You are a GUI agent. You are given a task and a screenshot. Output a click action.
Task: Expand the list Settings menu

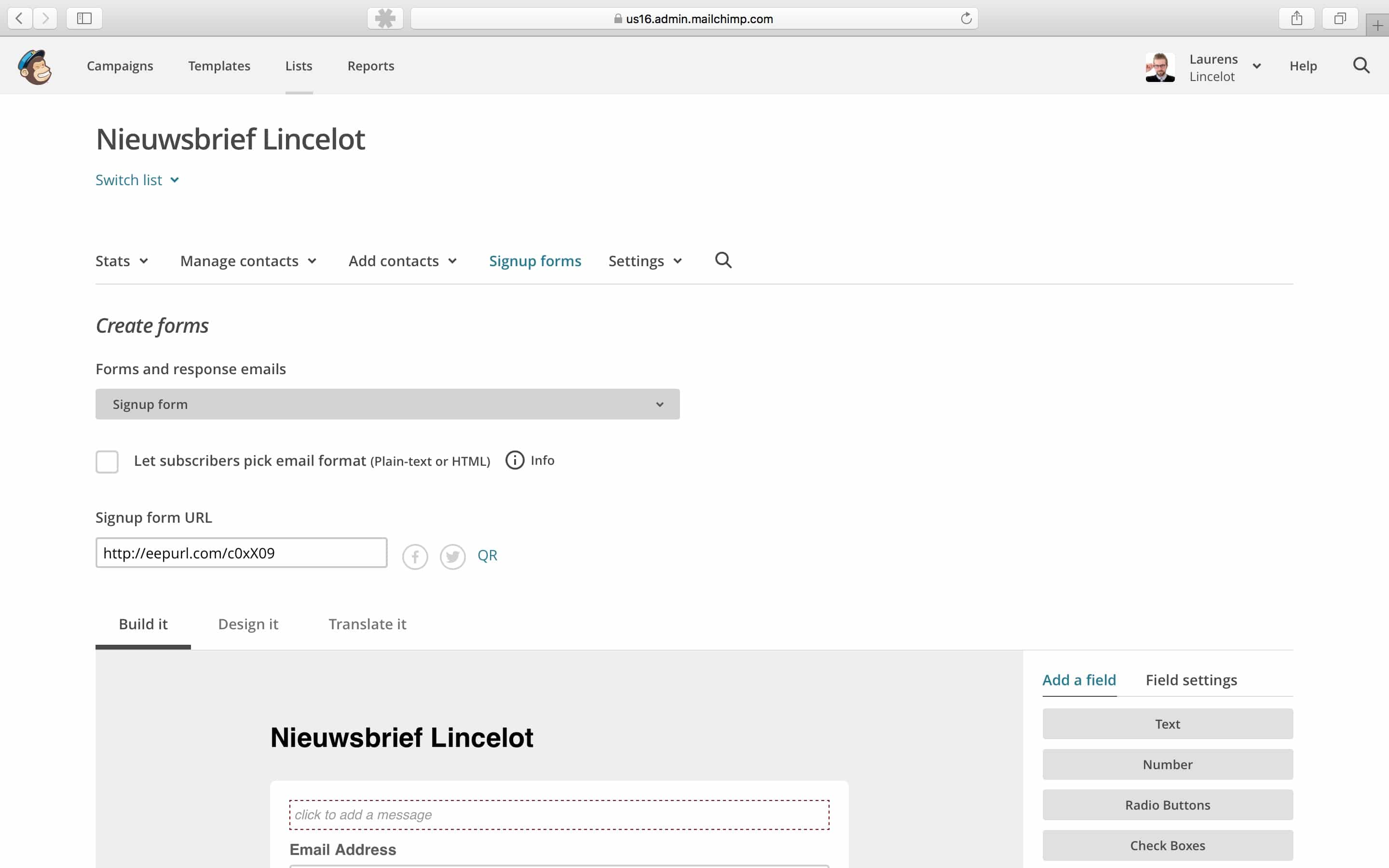645,261
